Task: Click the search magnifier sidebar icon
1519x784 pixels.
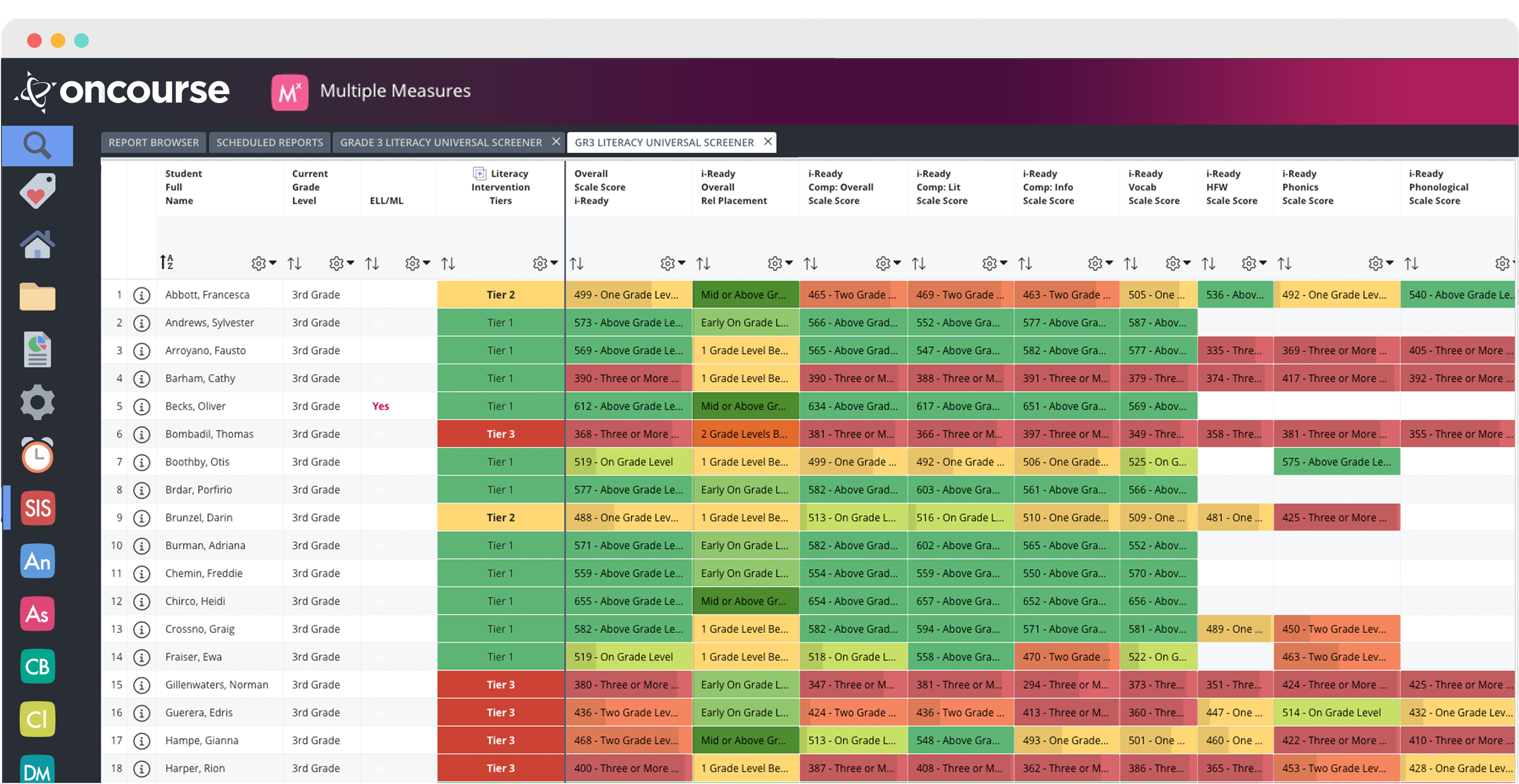Action: pos(37,145)
